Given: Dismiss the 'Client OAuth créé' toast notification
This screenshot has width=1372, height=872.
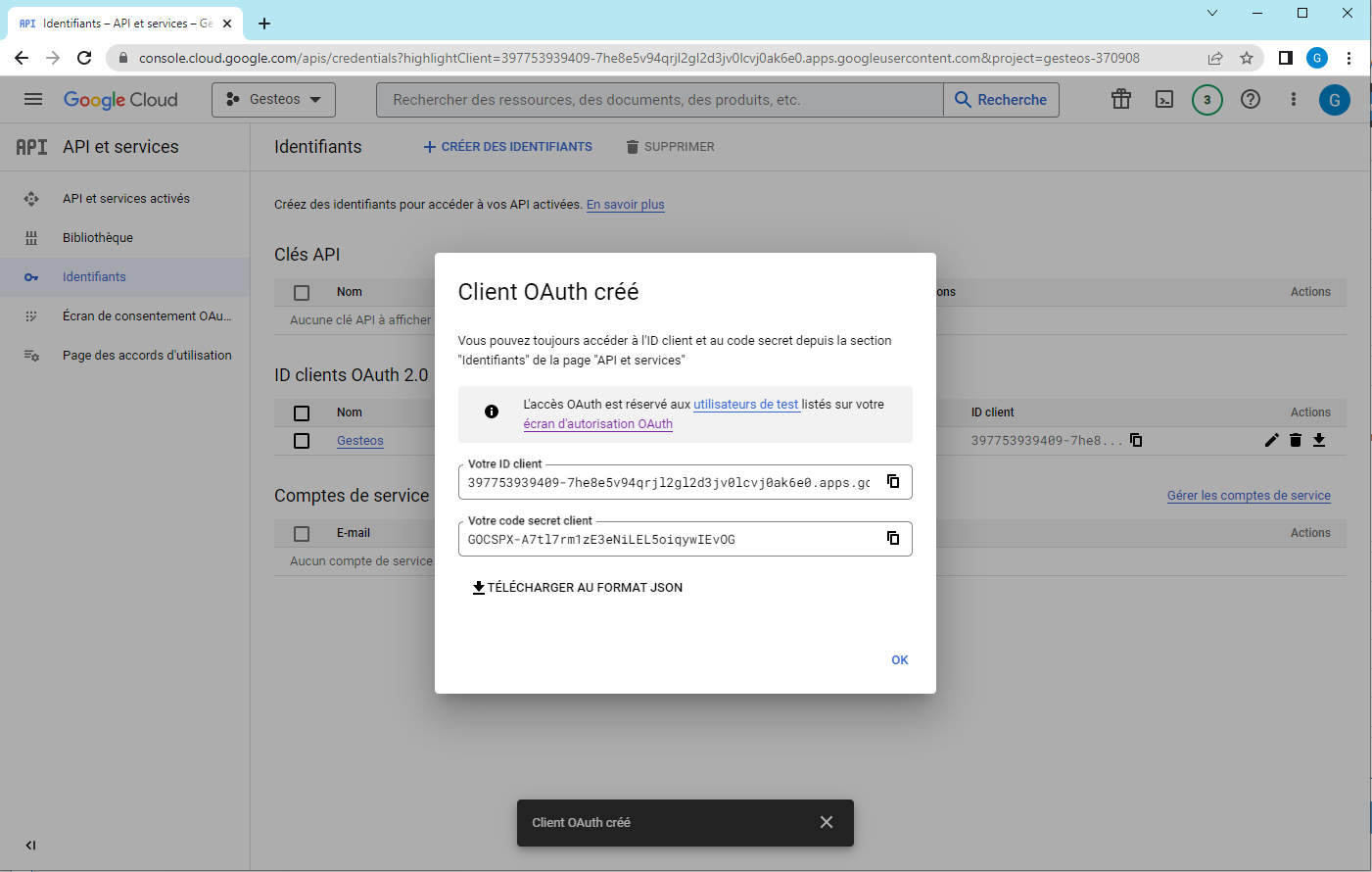Looking at the screenshot, I should coord(826,822).
